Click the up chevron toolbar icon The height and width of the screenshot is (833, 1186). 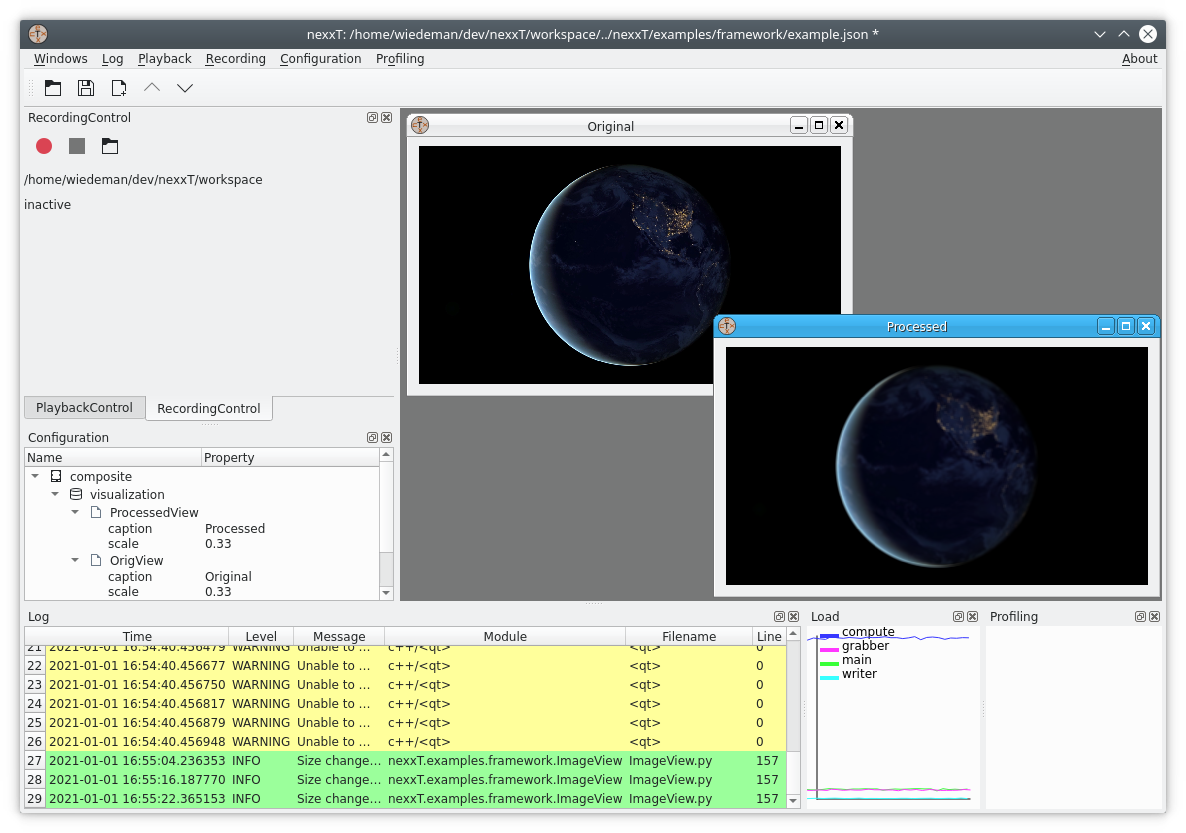[152, 88]
